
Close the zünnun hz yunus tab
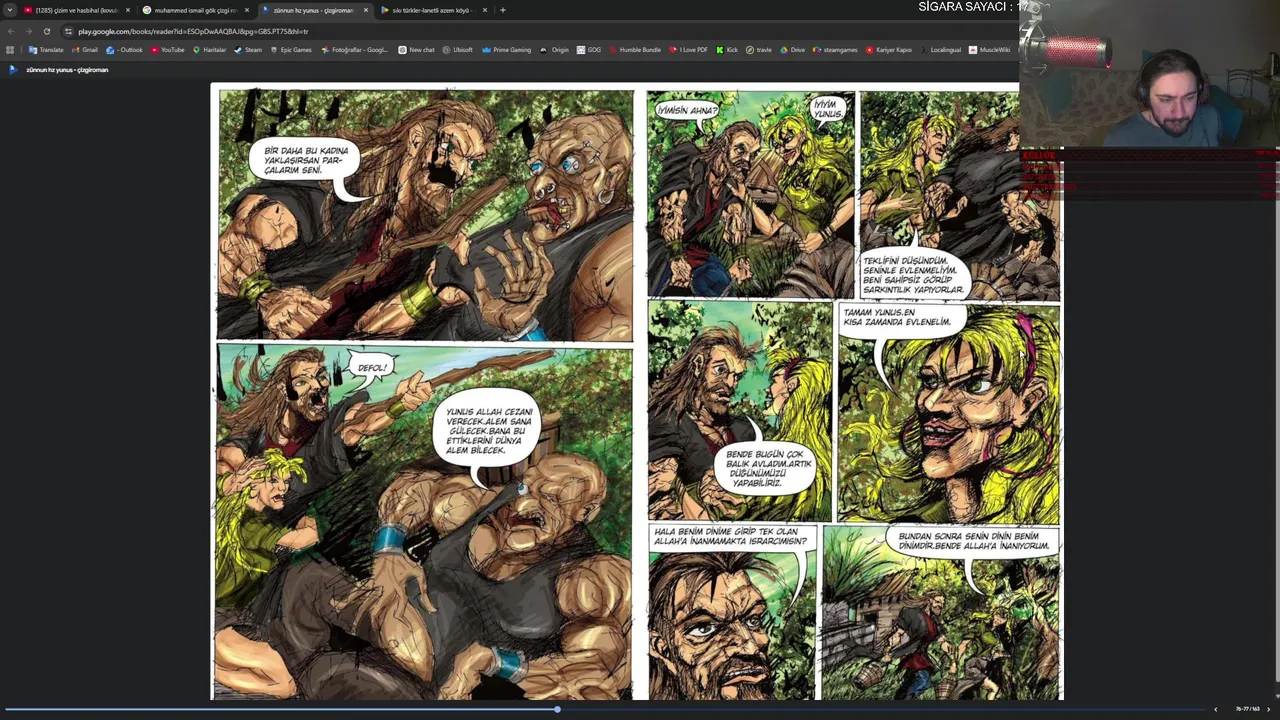tap(366, 10)
